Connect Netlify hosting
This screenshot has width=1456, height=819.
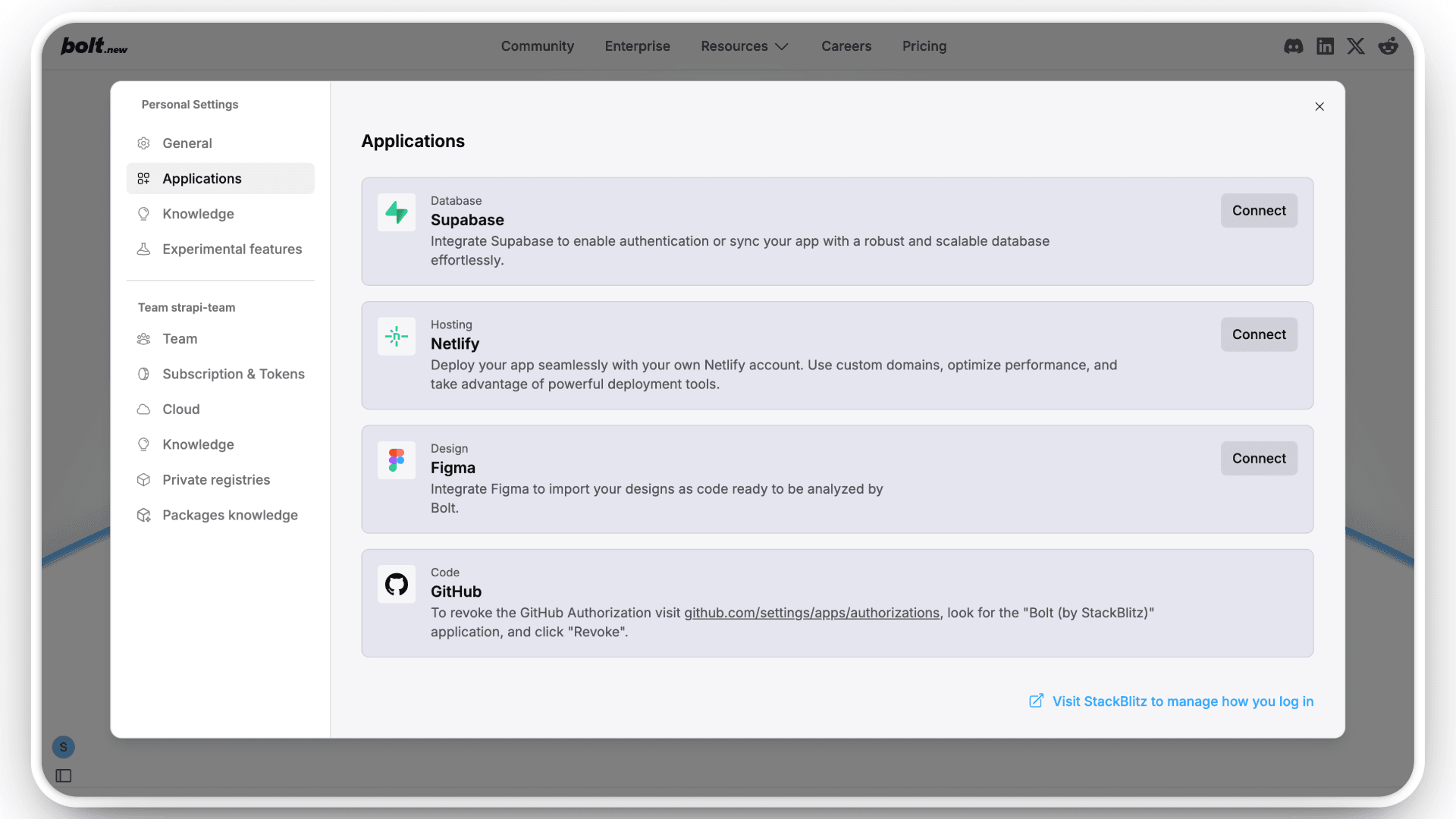(x=1259, y=334)
